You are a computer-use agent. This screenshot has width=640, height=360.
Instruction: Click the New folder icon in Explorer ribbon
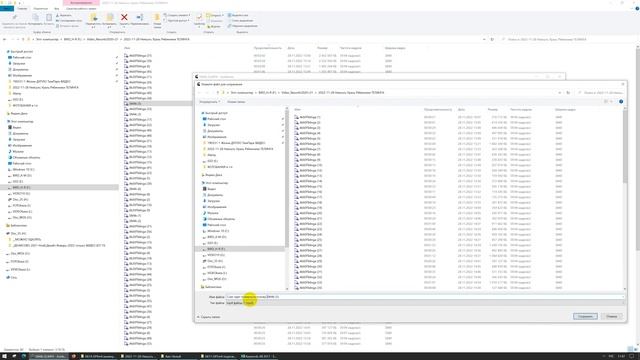[x=157, y=17]
